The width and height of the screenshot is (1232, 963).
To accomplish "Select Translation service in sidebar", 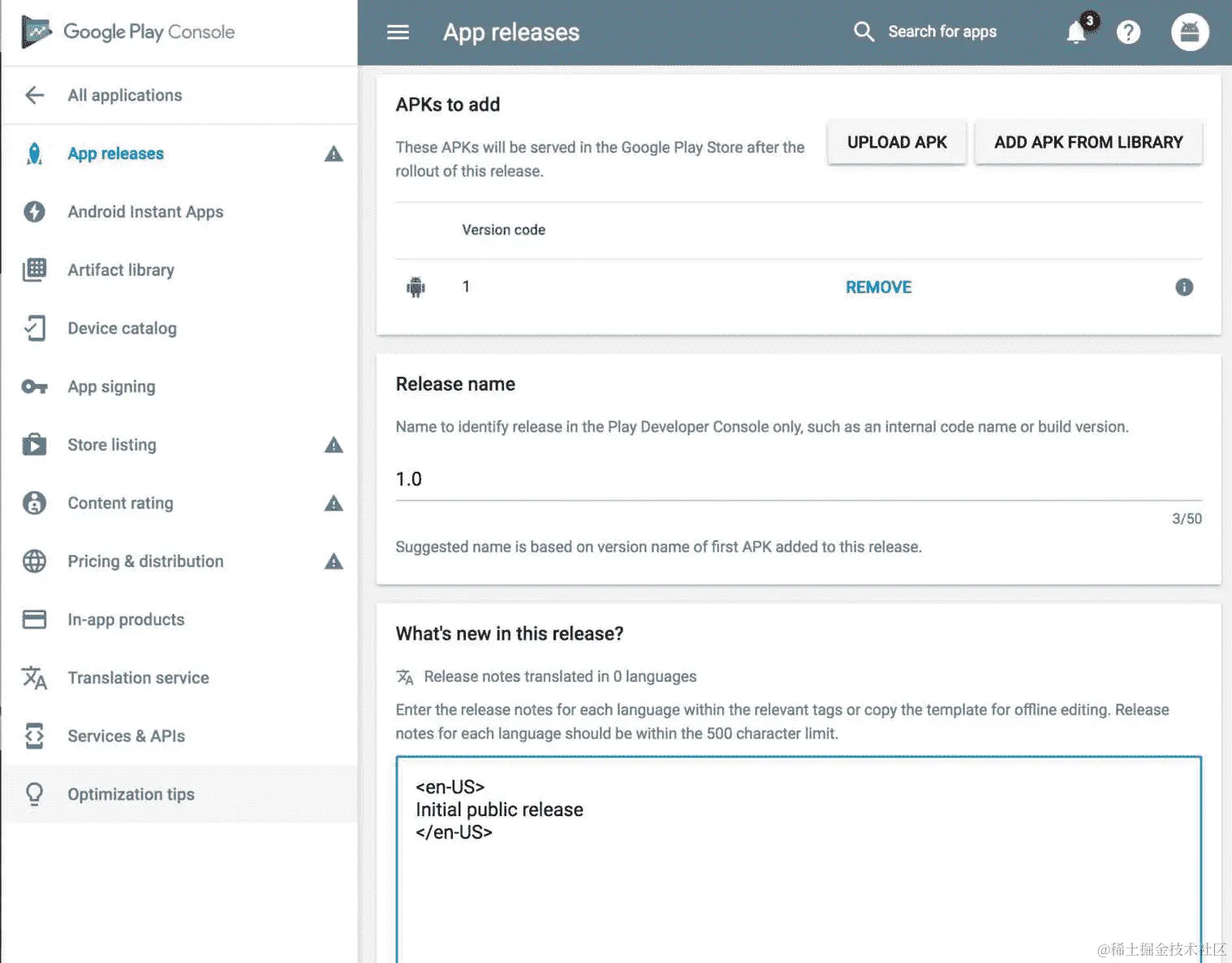I will pos(138,677).
